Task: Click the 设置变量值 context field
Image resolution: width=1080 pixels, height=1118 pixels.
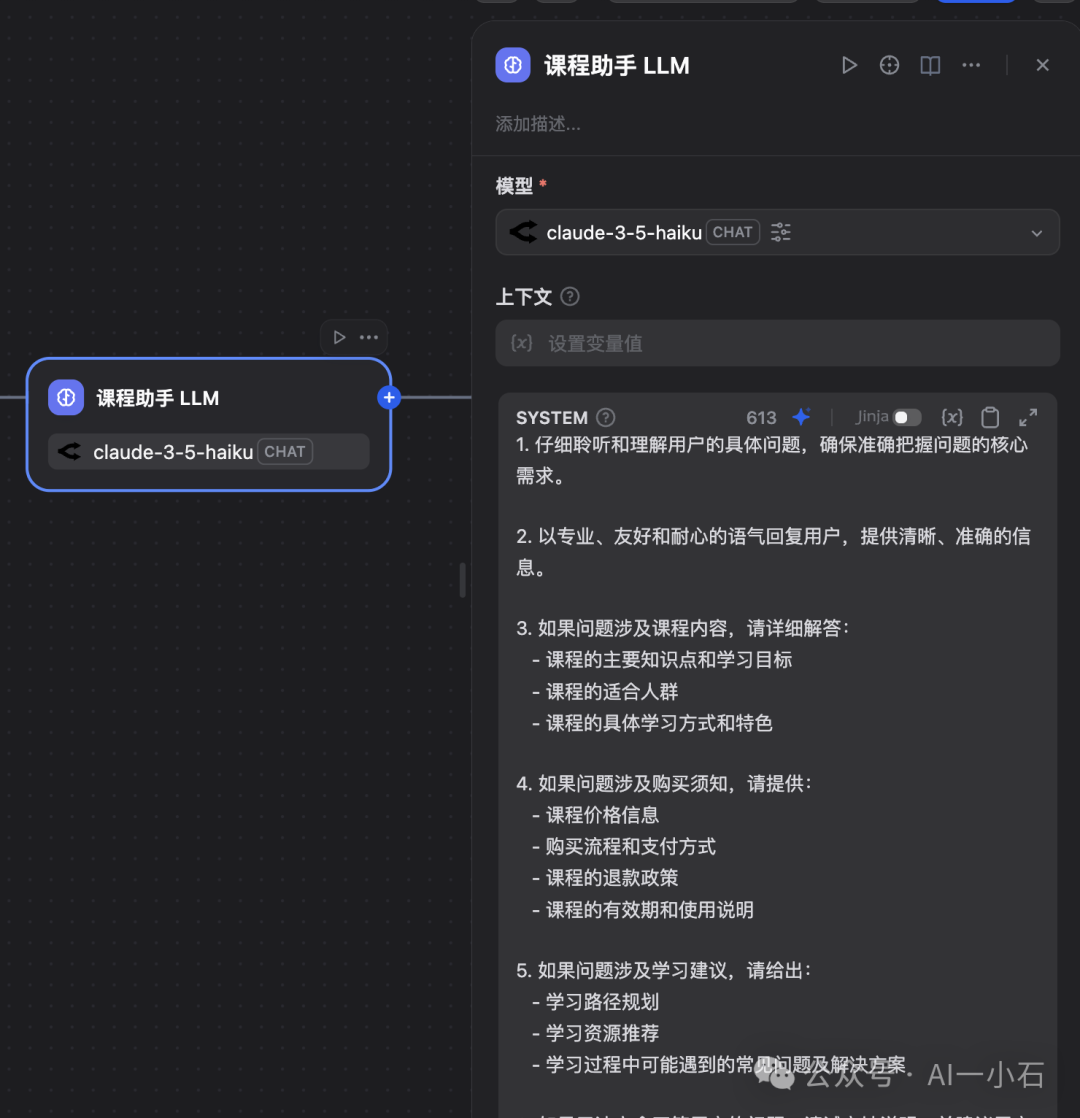Action: [x=777, y=344]
